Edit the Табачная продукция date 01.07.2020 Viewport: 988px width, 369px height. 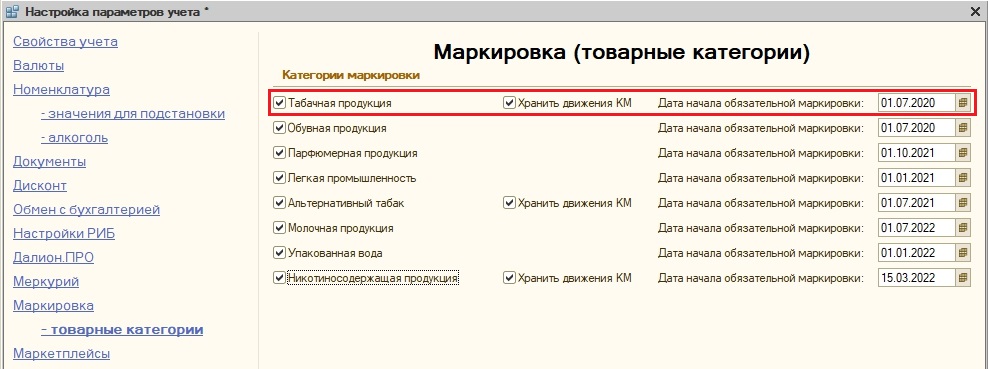917,103
